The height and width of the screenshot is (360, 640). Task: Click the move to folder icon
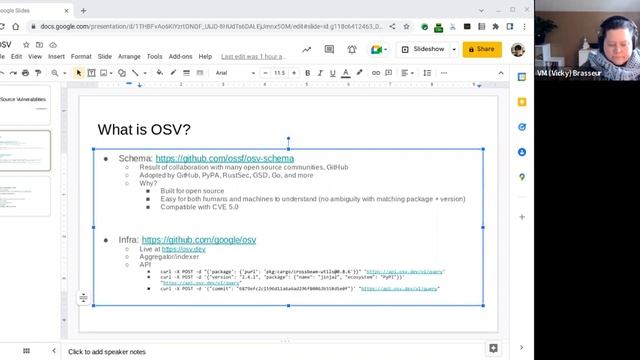point(39,45)
